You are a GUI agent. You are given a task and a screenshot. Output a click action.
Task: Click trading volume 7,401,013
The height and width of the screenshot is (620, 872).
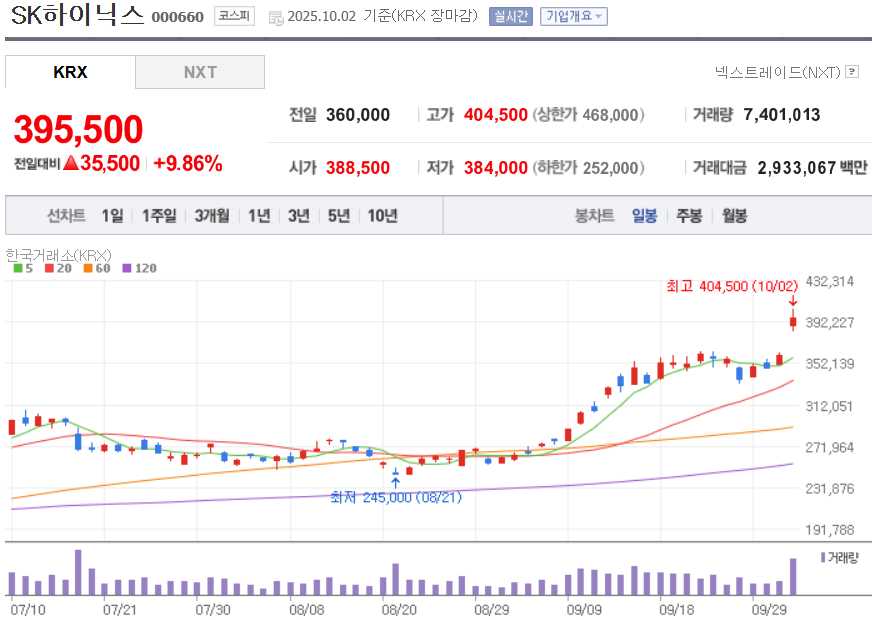pyautogui.click(x=781, y=115)
